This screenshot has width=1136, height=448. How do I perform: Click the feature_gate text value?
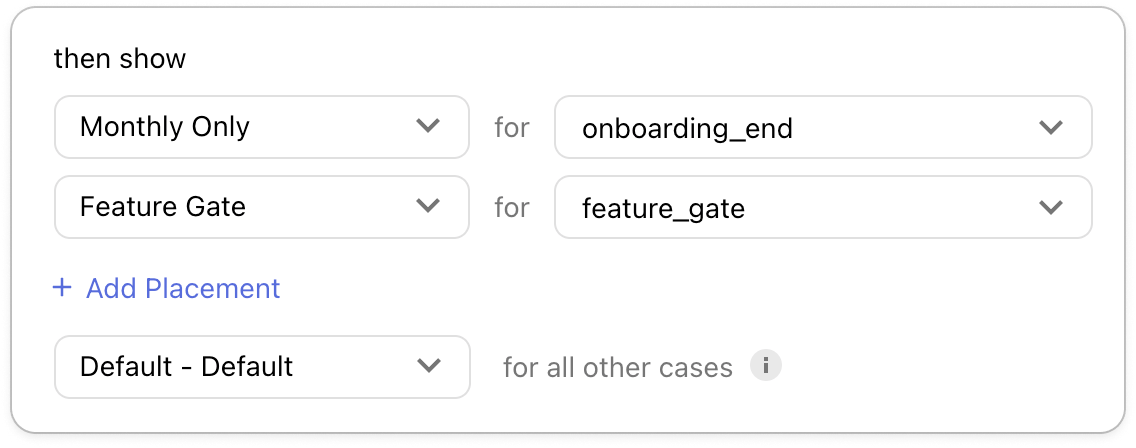pos(663,208)
